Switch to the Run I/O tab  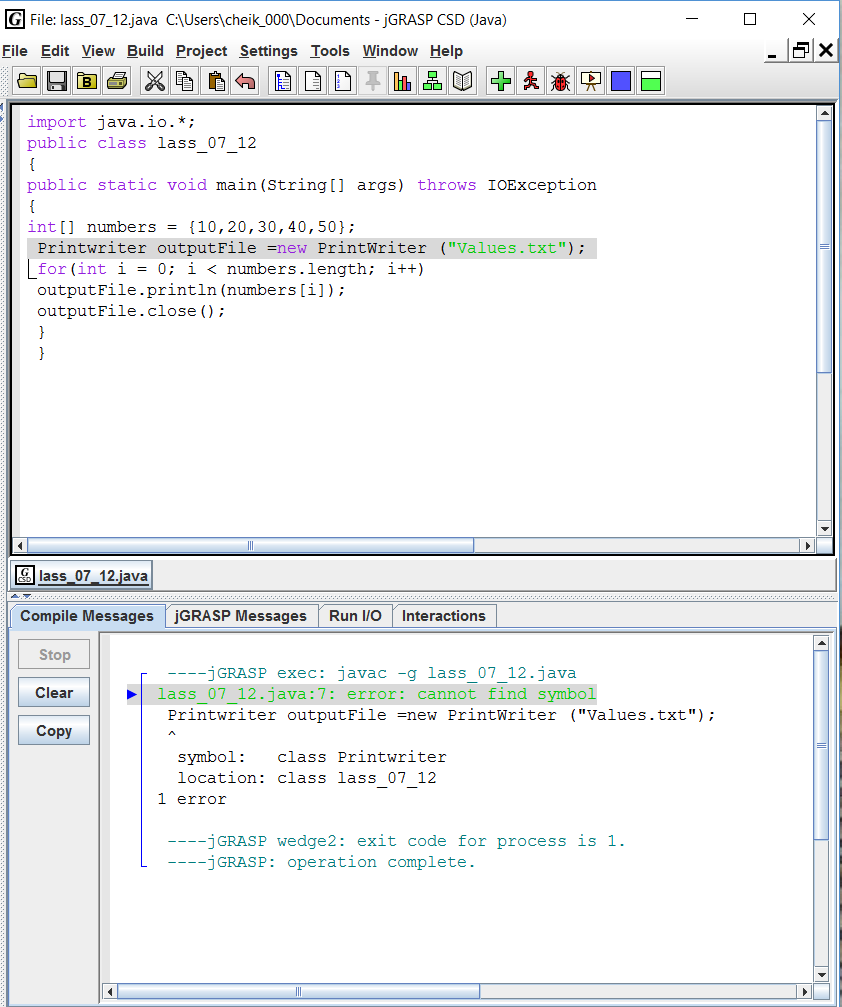click(355, 616)
